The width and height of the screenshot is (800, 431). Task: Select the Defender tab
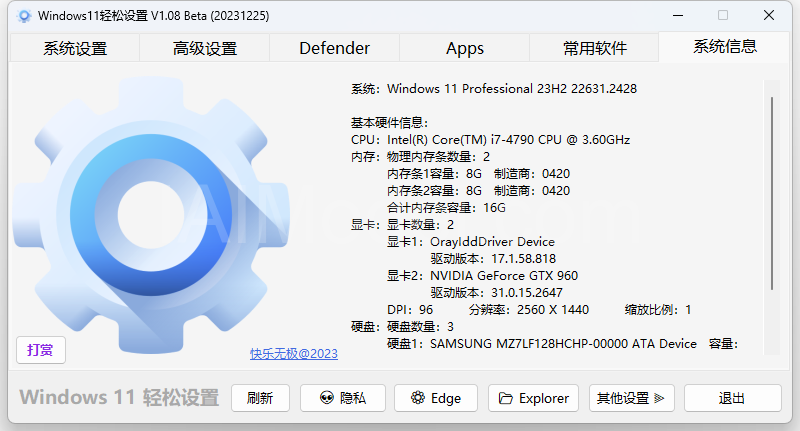click(x=335, y=48)
